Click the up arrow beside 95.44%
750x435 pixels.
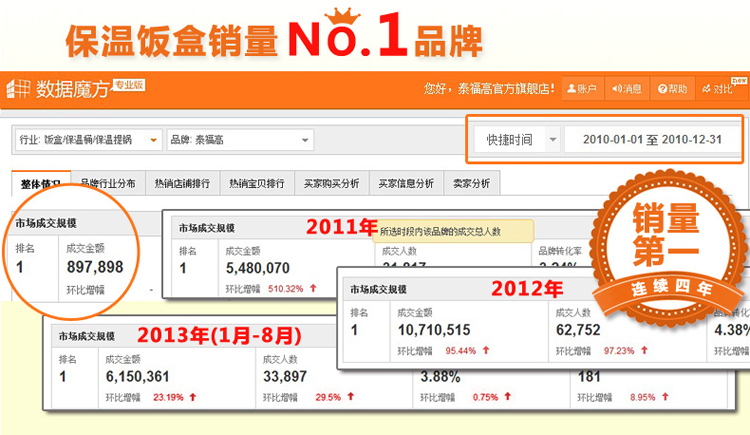[486, 350]
